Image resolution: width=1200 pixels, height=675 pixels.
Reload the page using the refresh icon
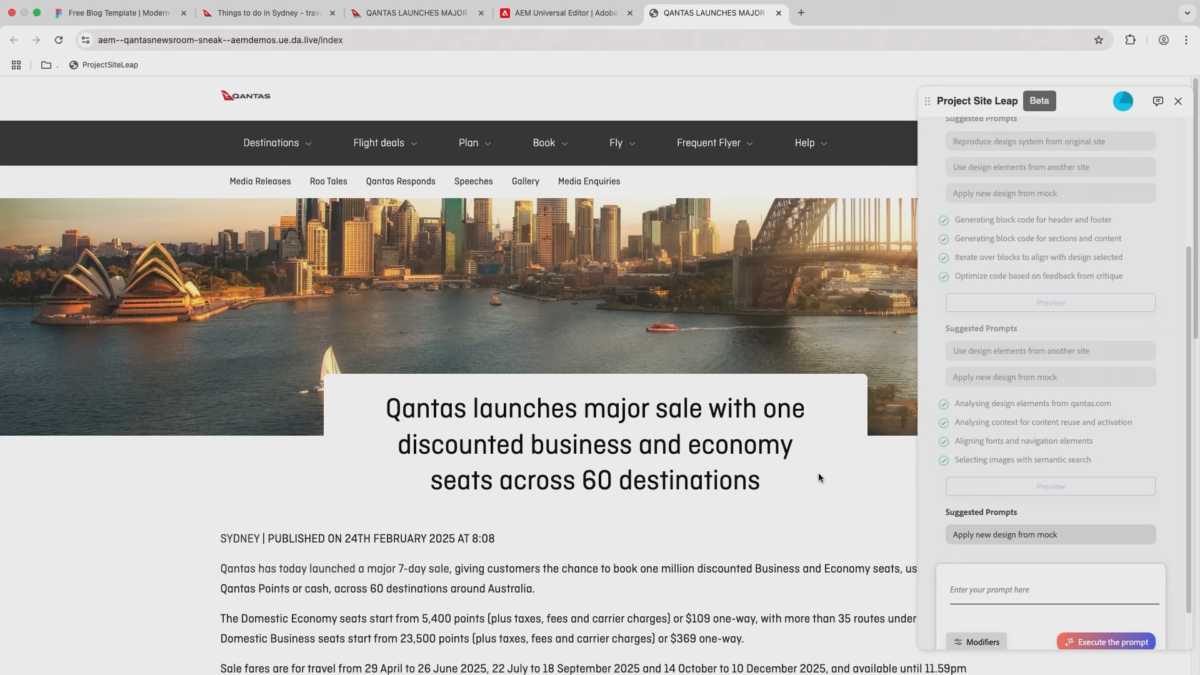pos(59,40)
